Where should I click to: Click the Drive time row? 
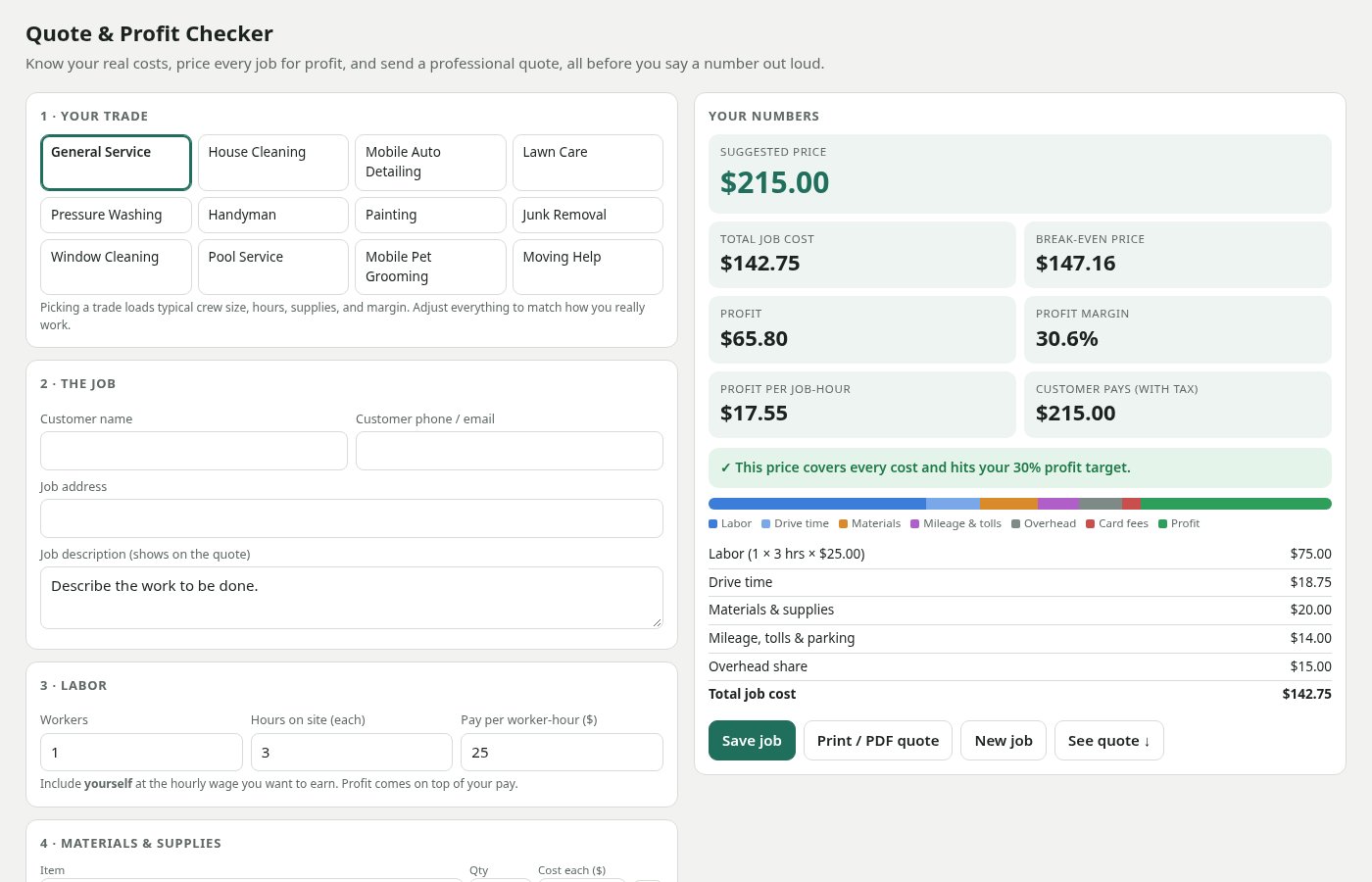(1020, 582)
